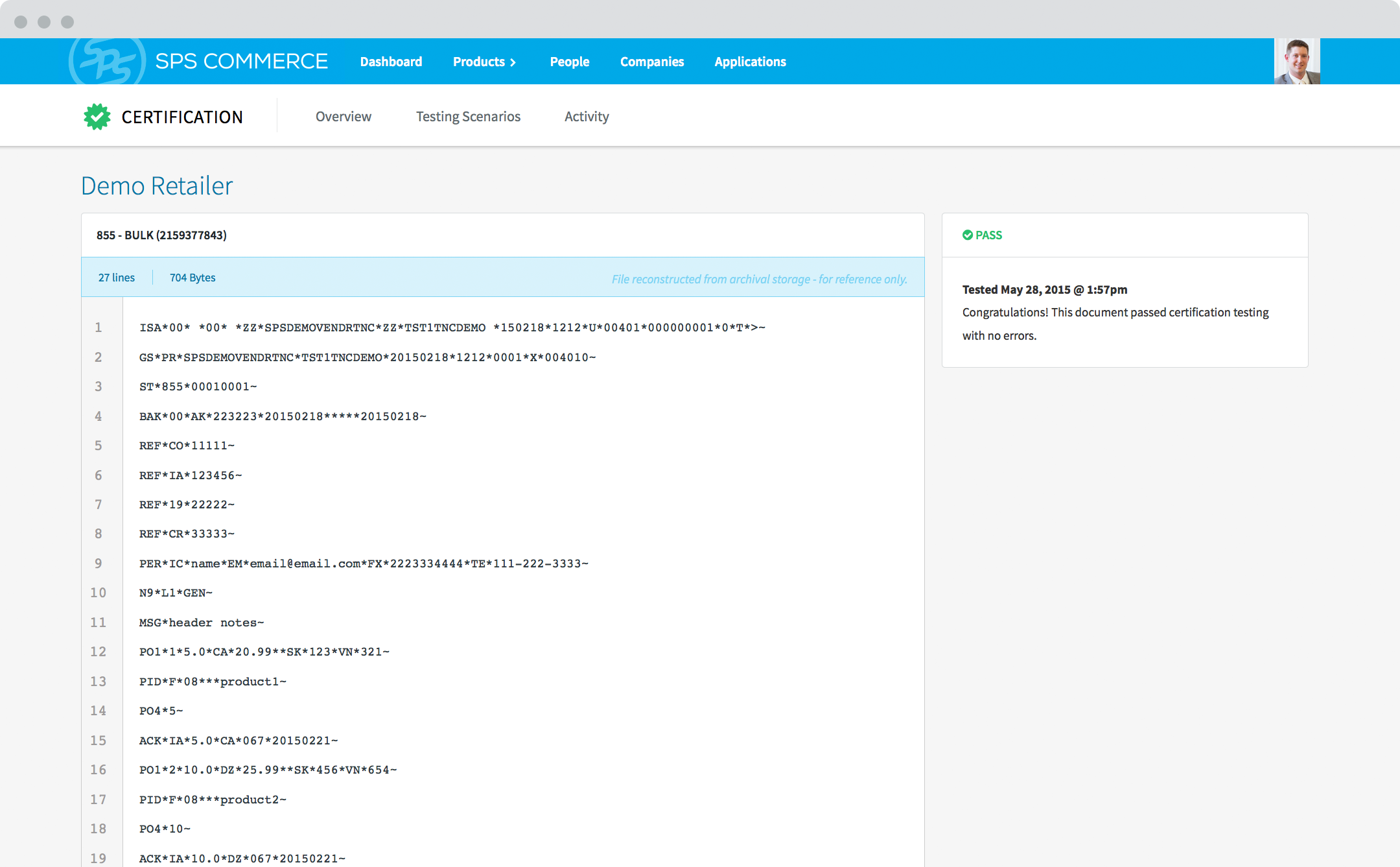
Task: Click the SPS COMMERCE brand text
Action: (241, 62)
